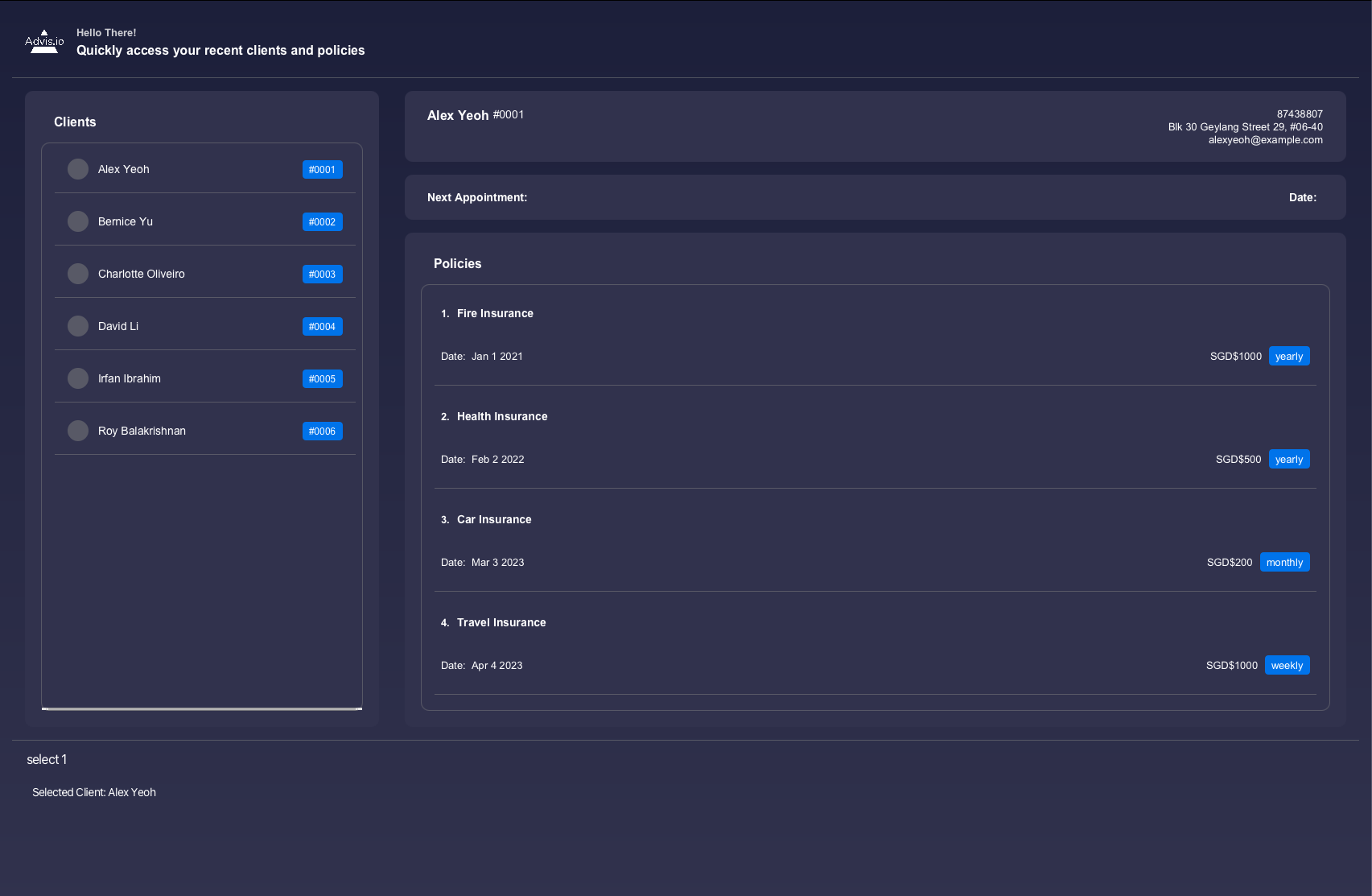This screenshot has width=1372, height=896.
Task: Click the Jan 1 2021 policy date
Action: coord(497,356)
